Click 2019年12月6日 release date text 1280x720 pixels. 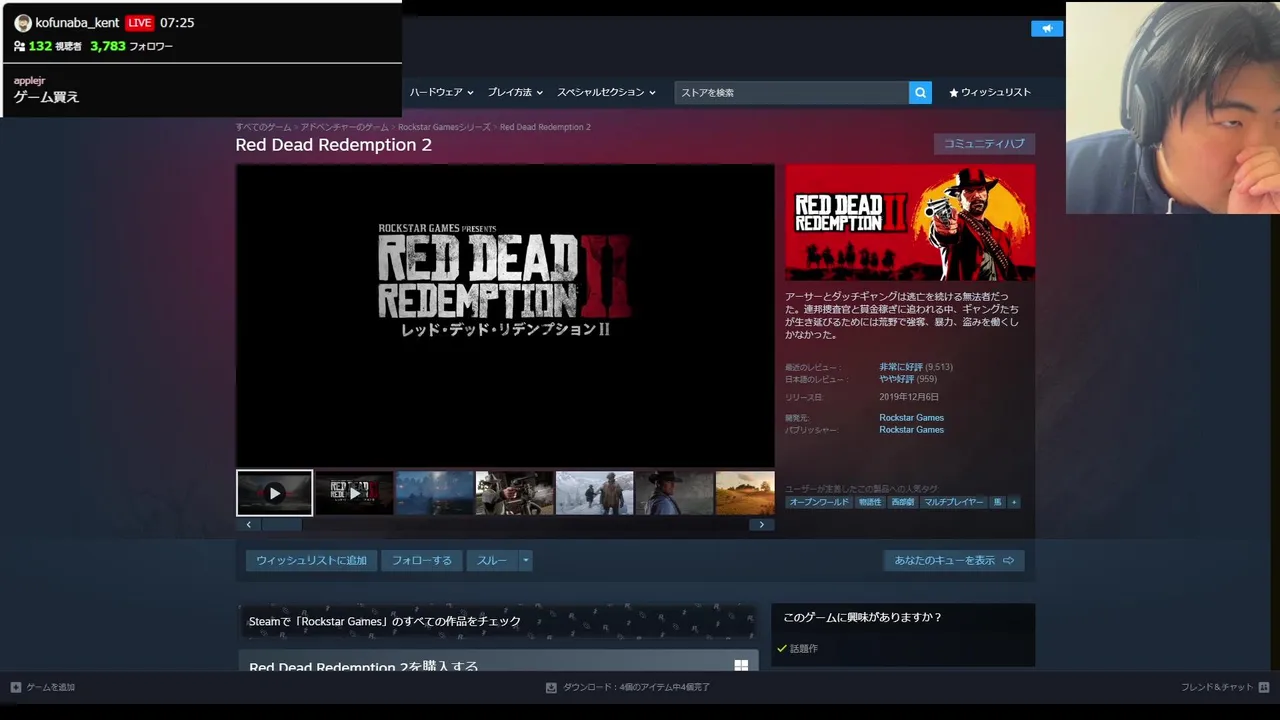[909, 397]
